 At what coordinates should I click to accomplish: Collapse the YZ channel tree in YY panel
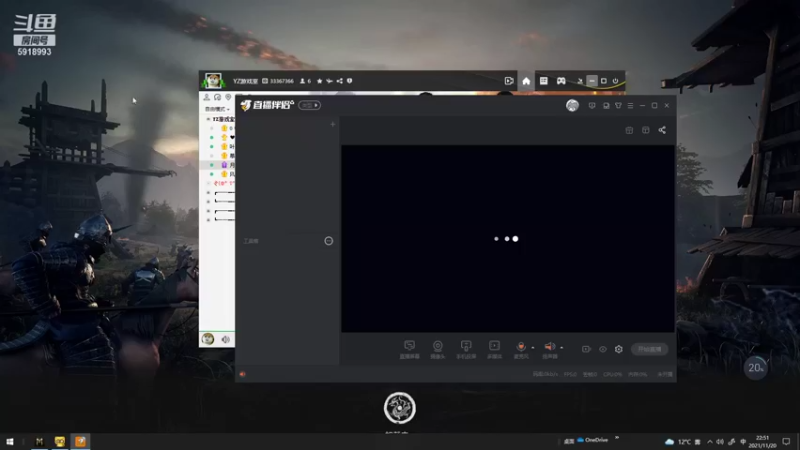point(208,119)
